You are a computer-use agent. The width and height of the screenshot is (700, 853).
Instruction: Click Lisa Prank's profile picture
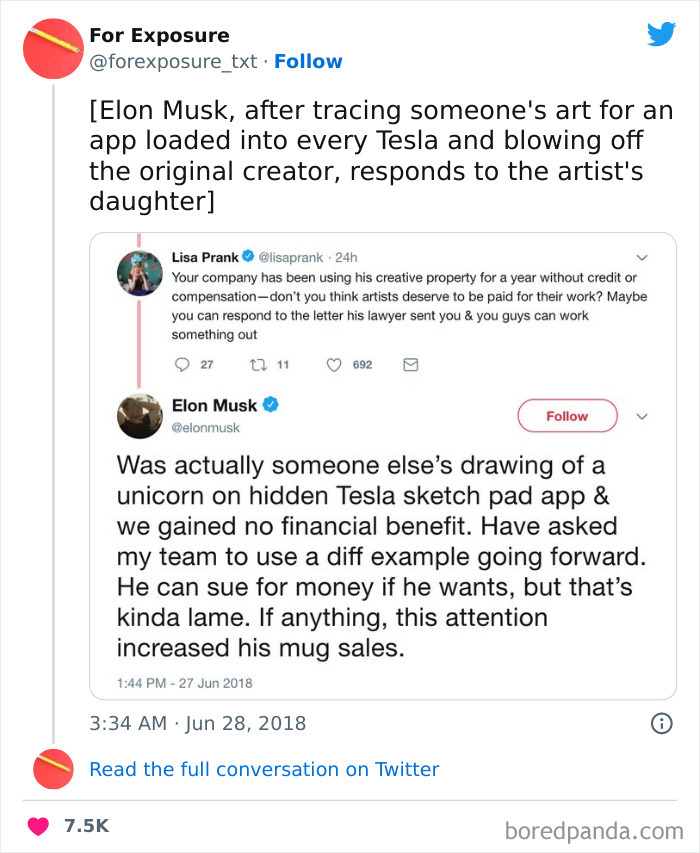[139, 273]
